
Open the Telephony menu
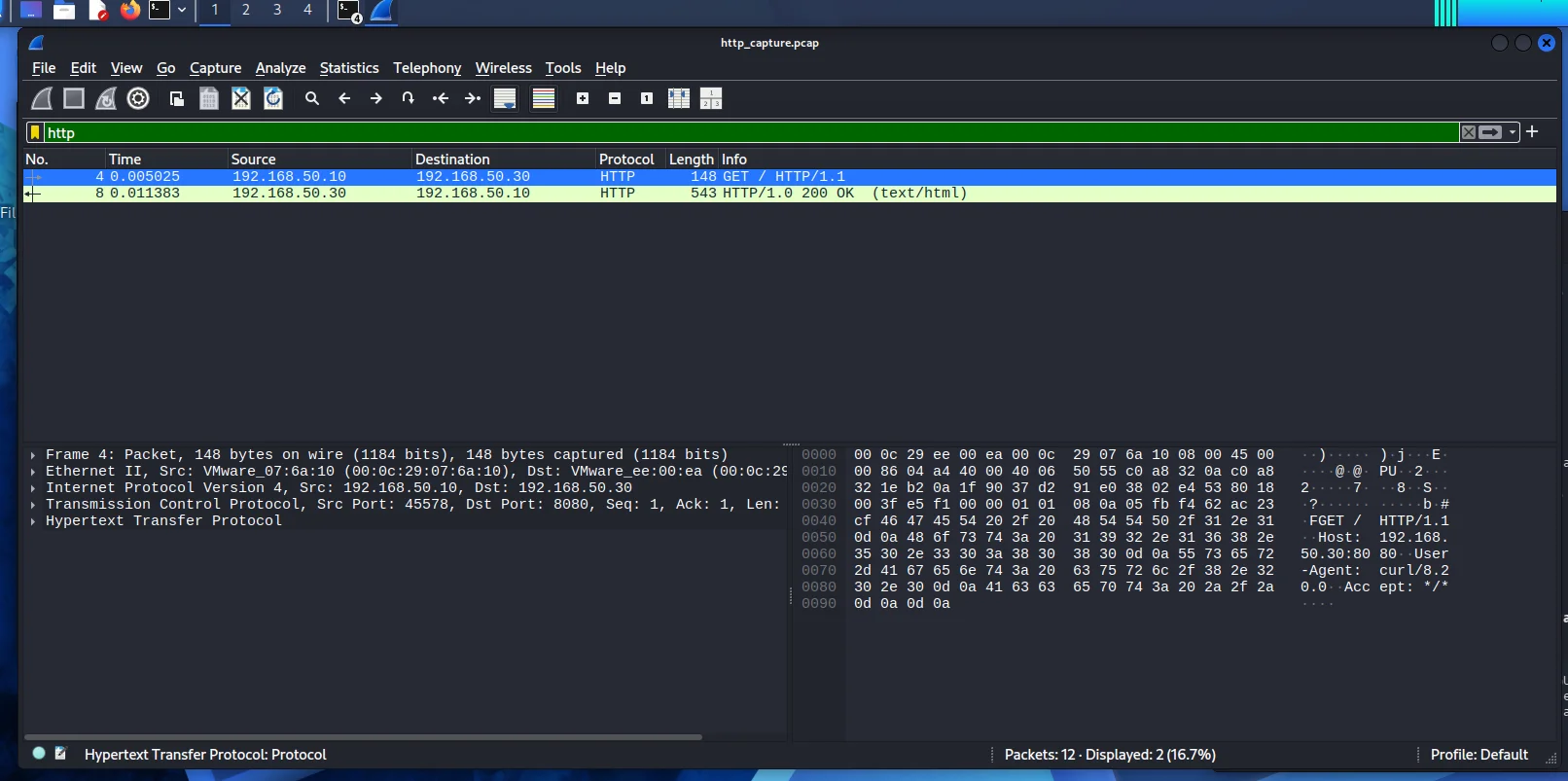[427, 68]
